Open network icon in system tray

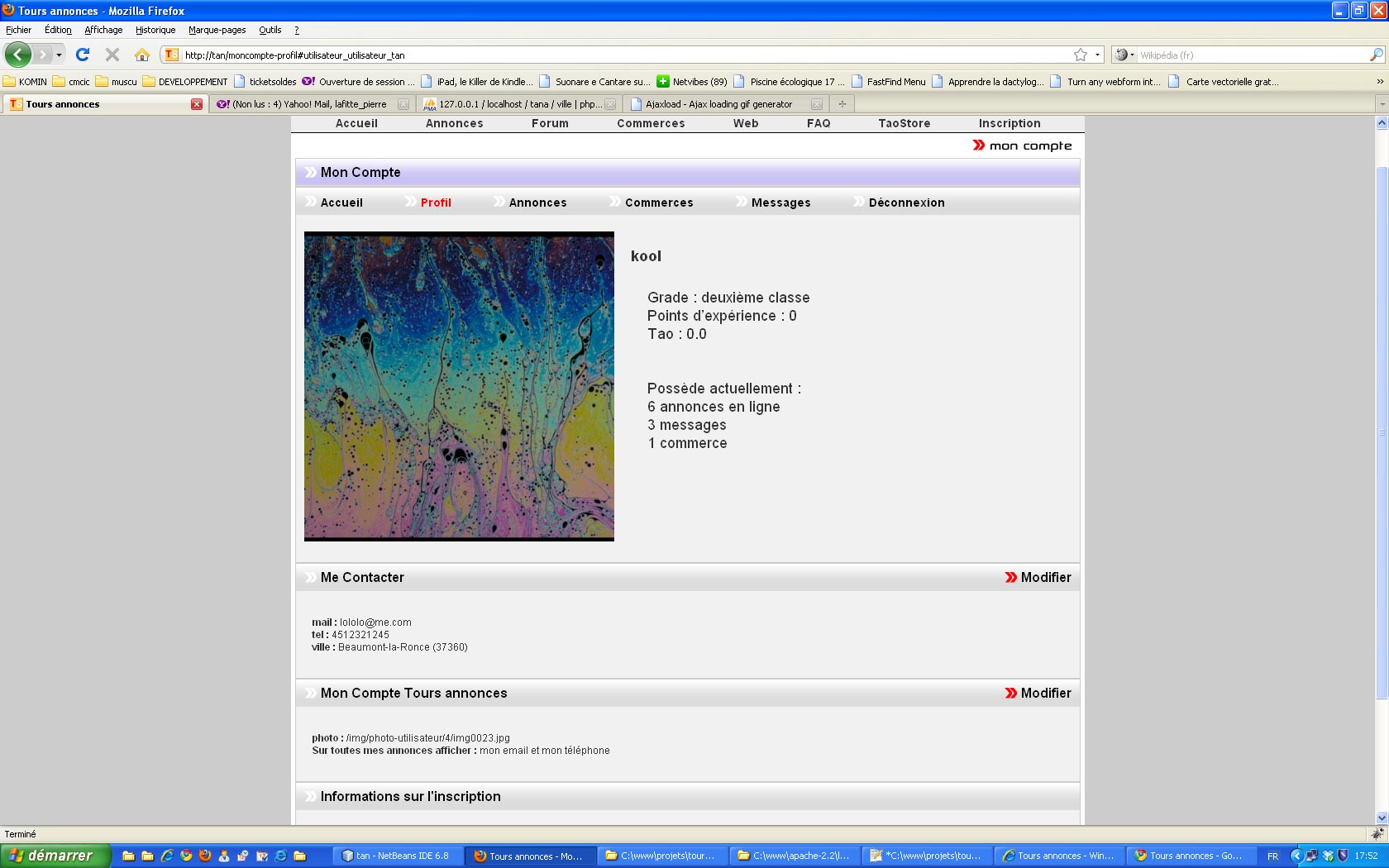pyautogui.click(x=1312, y=856)
